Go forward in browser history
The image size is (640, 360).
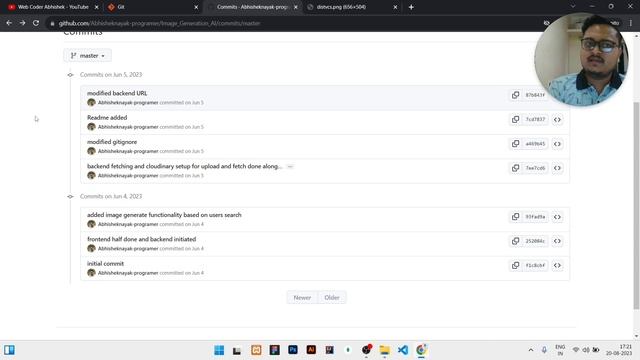click(x=22, y=23)
